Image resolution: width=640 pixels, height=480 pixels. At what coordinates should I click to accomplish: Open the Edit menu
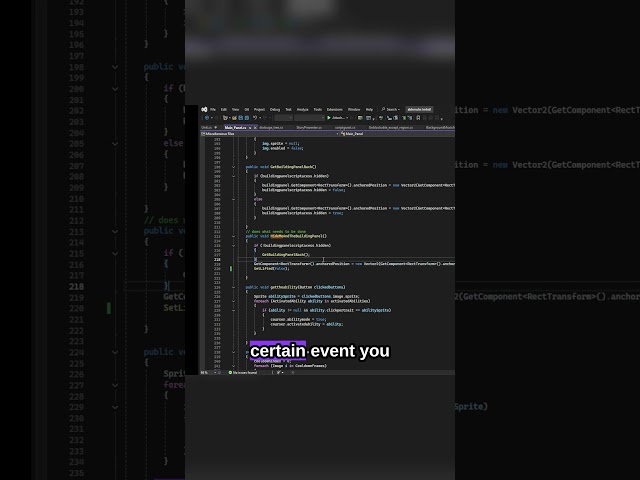[x=224, y=109]
